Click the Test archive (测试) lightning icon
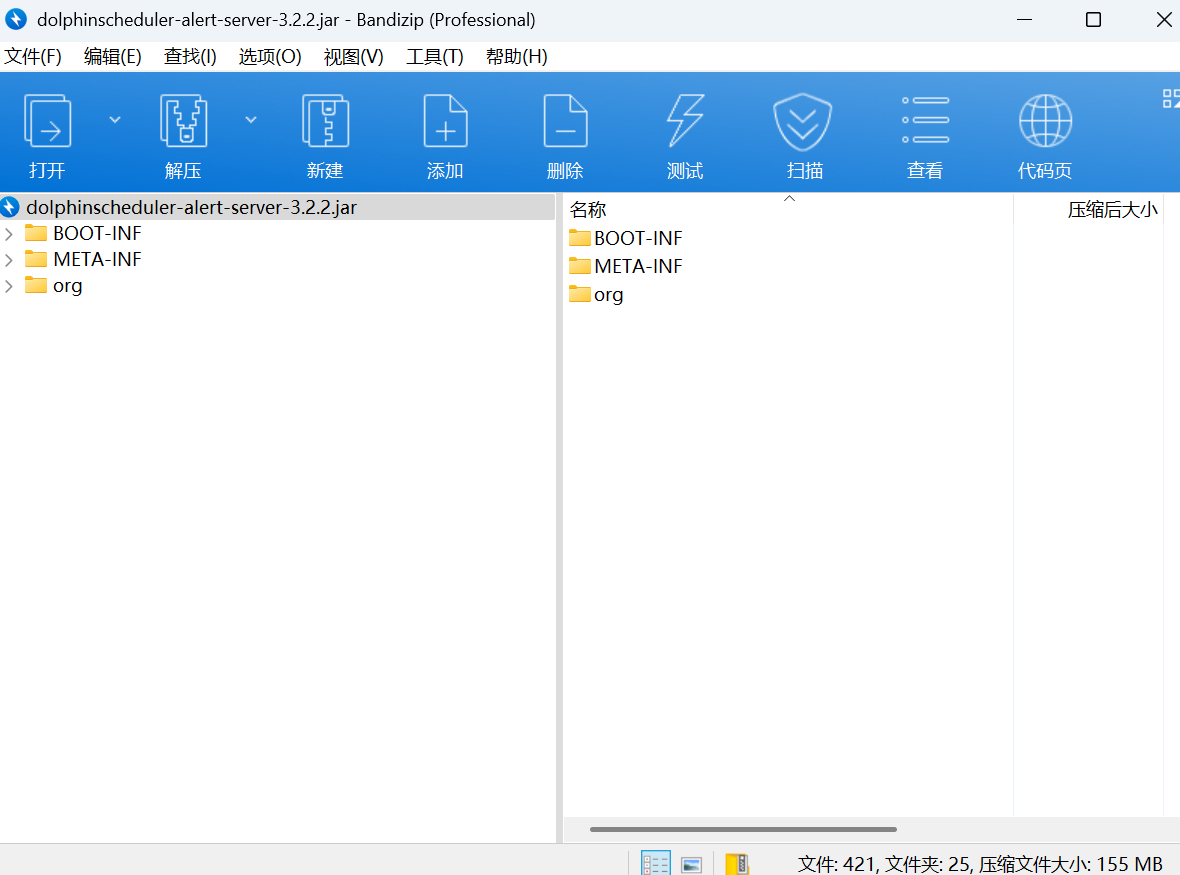1180x875 pixels. [685, 121]
